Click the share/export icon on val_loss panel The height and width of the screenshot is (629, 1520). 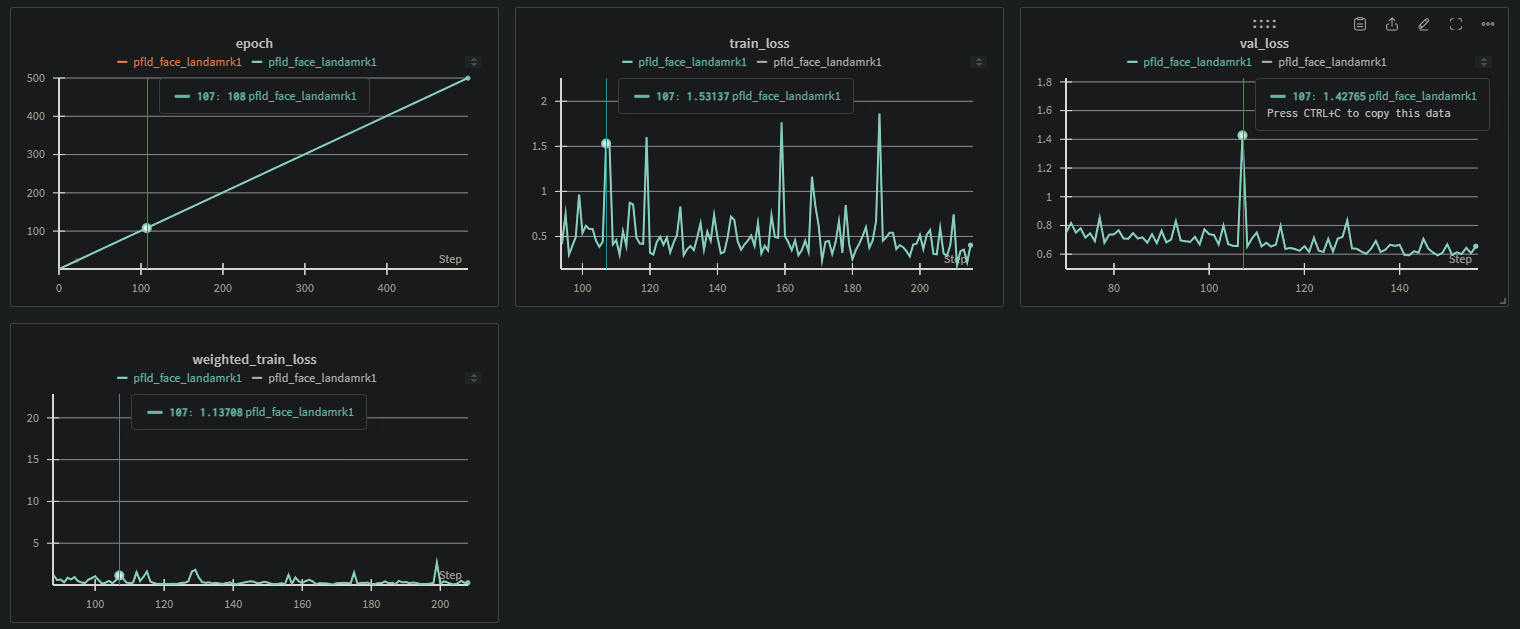pos(1392,24)
